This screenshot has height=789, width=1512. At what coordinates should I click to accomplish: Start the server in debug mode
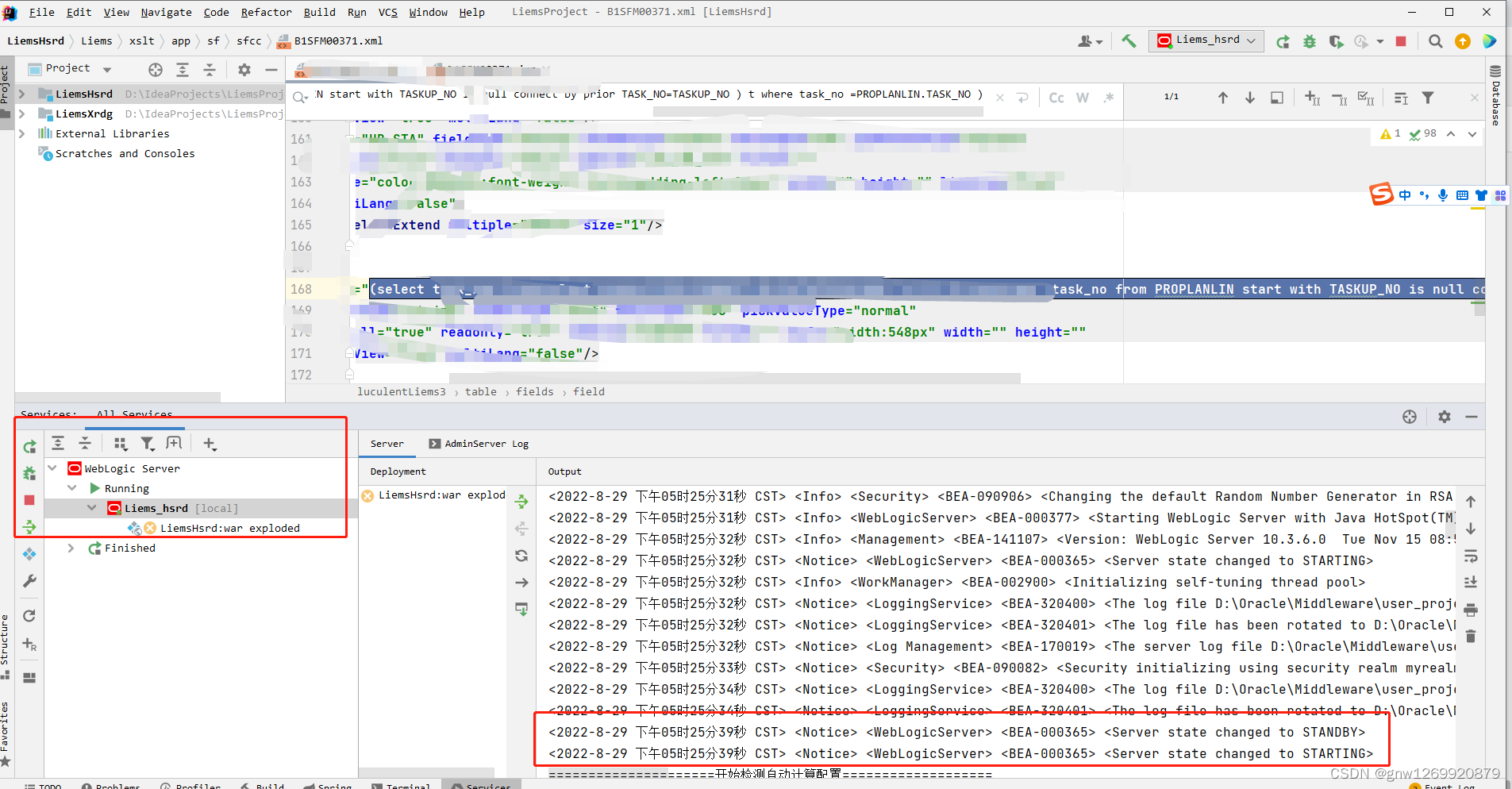pos(29,473)
